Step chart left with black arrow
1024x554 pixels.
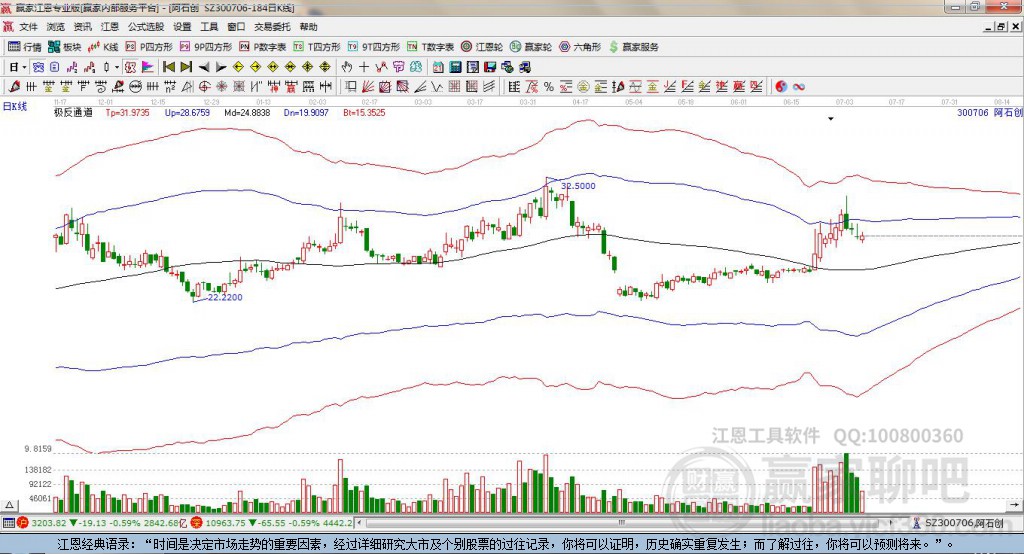(204, 67)
